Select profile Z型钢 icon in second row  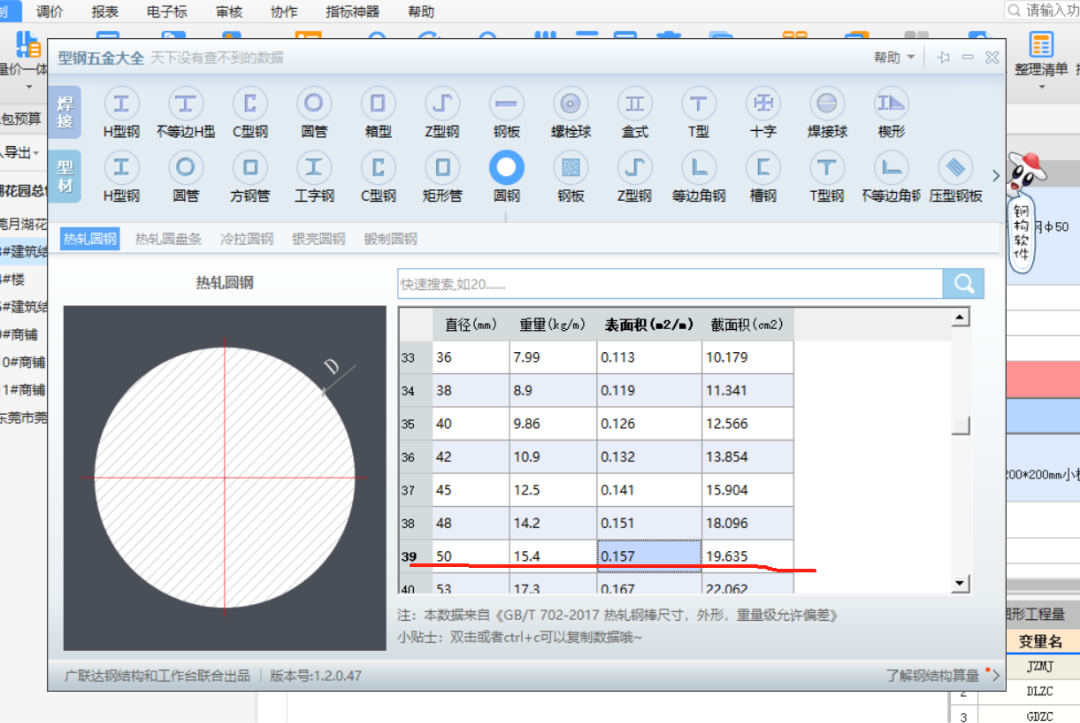[634, 167]
